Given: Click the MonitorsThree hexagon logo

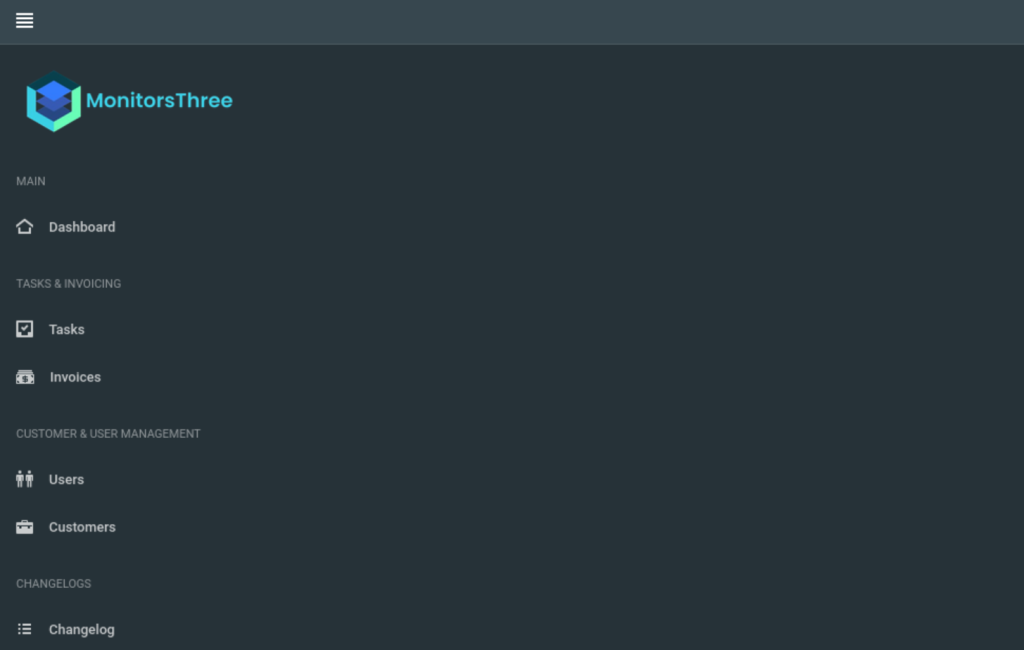Looking at the screenshot, I should (54, 101).
